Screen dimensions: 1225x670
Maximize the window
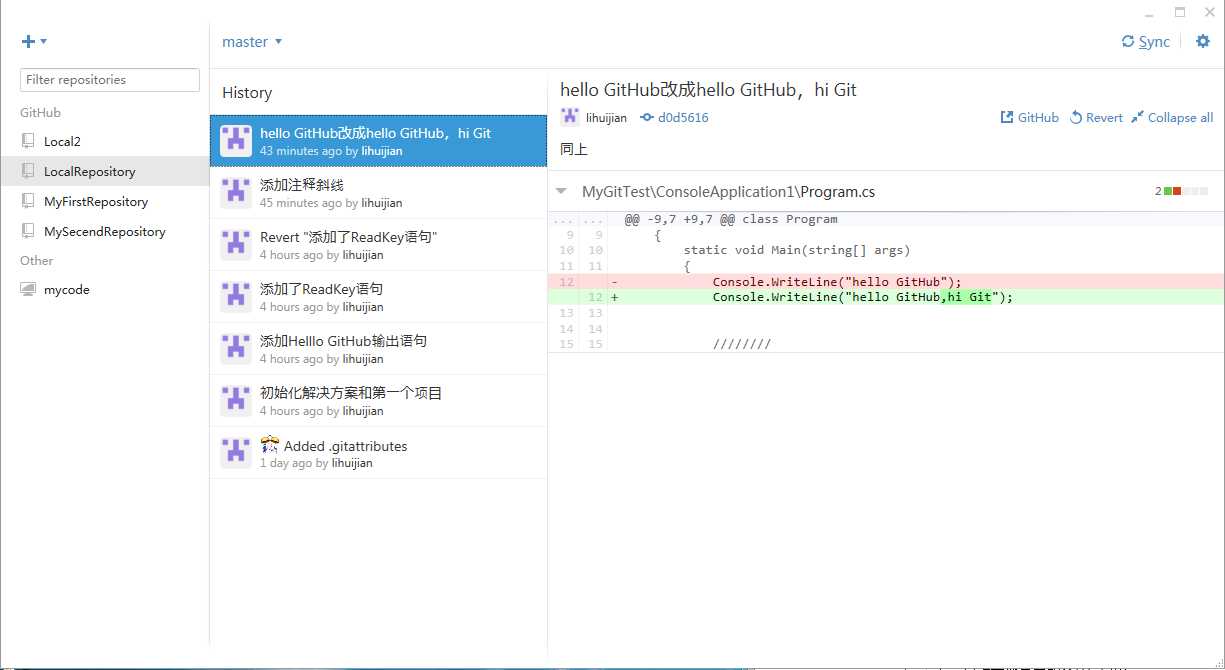tap(1180, 12)
